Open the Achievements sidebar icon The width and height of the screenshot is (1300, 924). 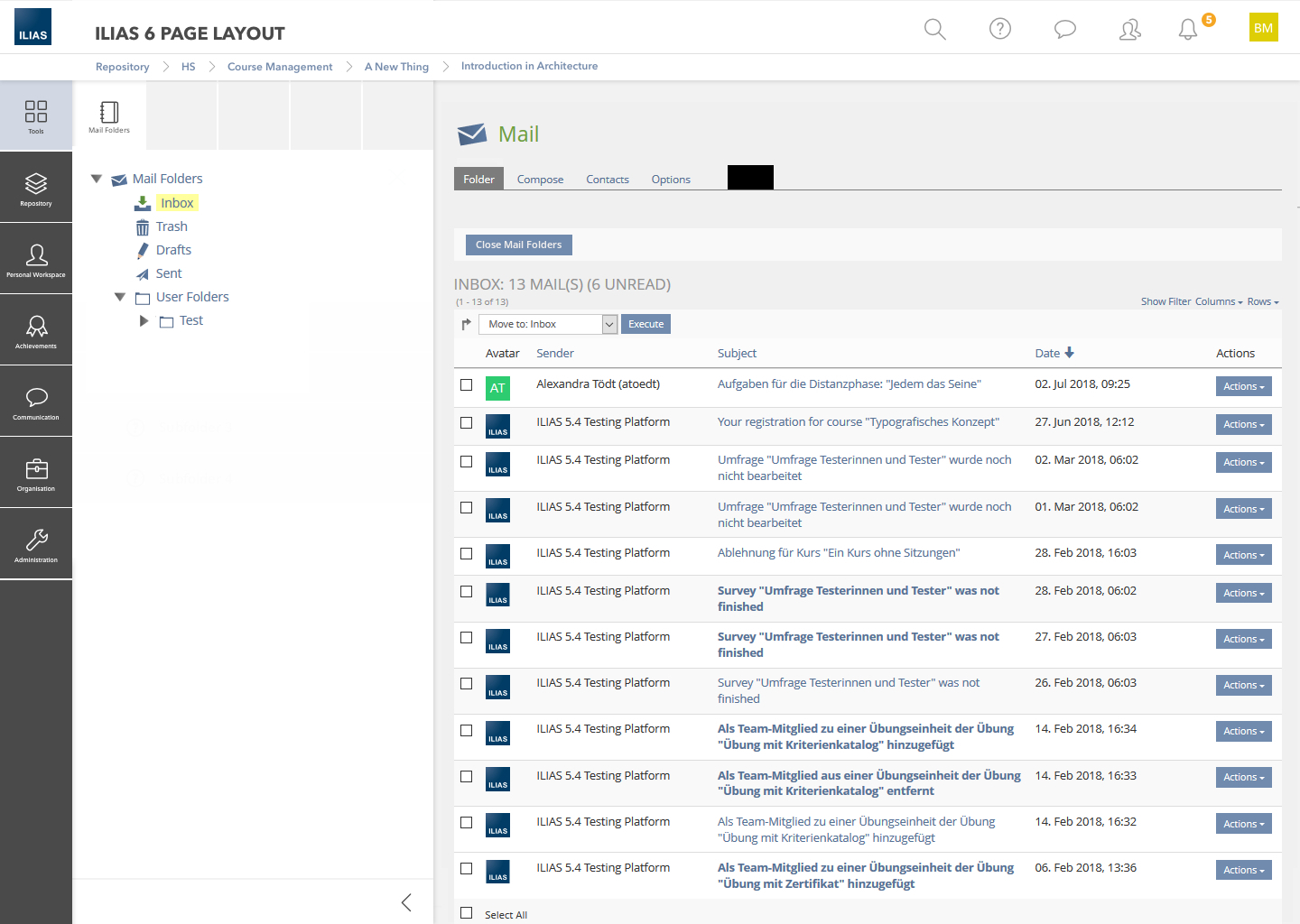pyautogui.click(x=36, y=330)
